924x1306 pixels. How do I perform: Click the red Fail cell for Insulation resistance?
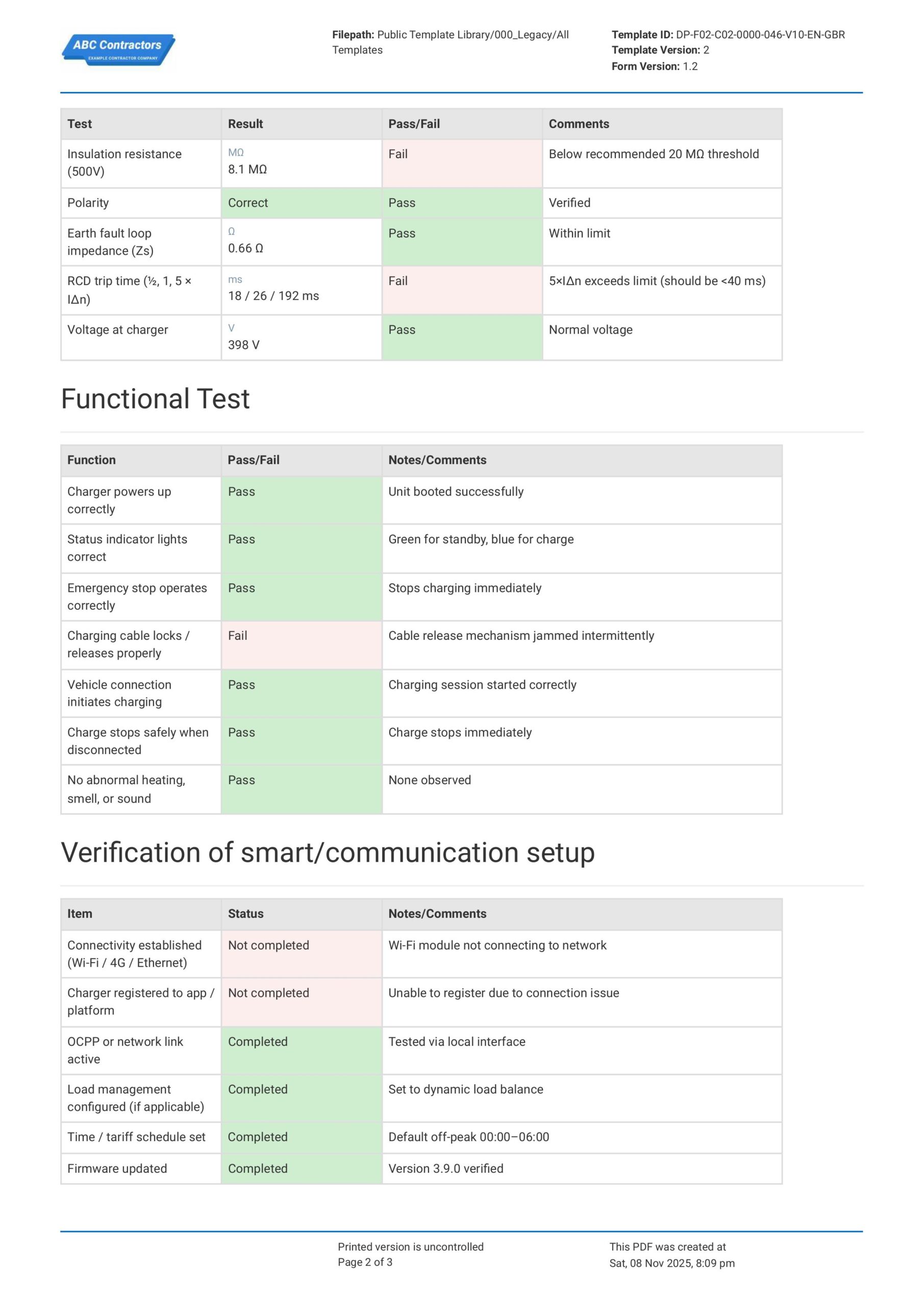pos(461,163)
